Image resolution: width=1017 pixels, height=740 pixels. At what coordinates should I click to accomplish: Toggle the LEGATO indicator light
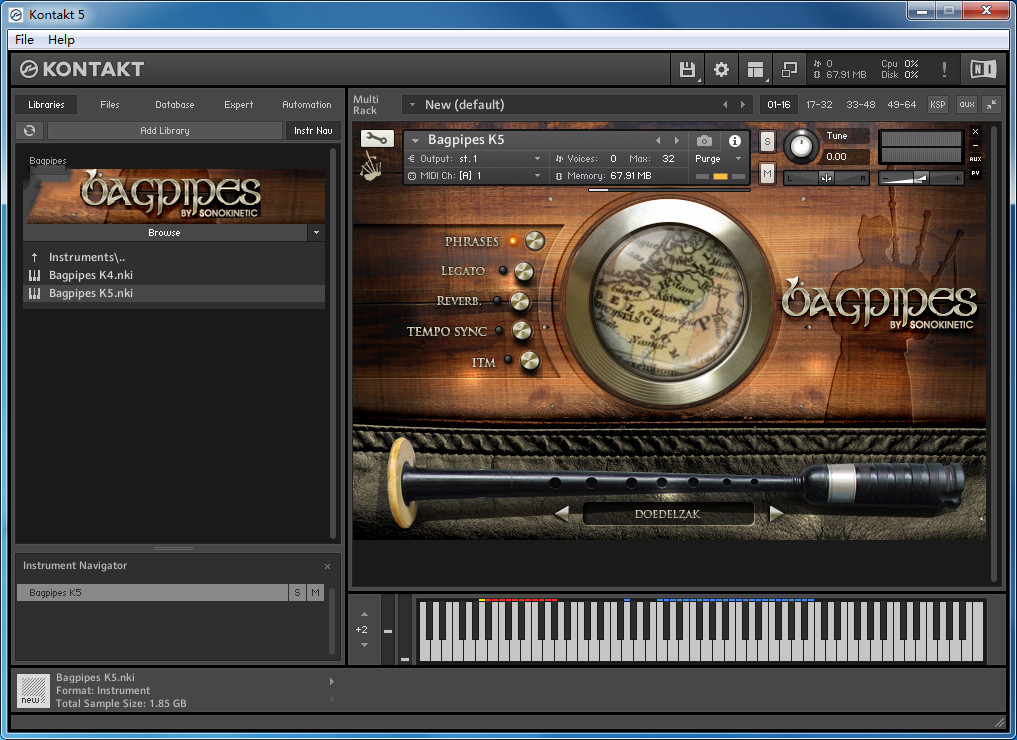click(x=503, y=270)
